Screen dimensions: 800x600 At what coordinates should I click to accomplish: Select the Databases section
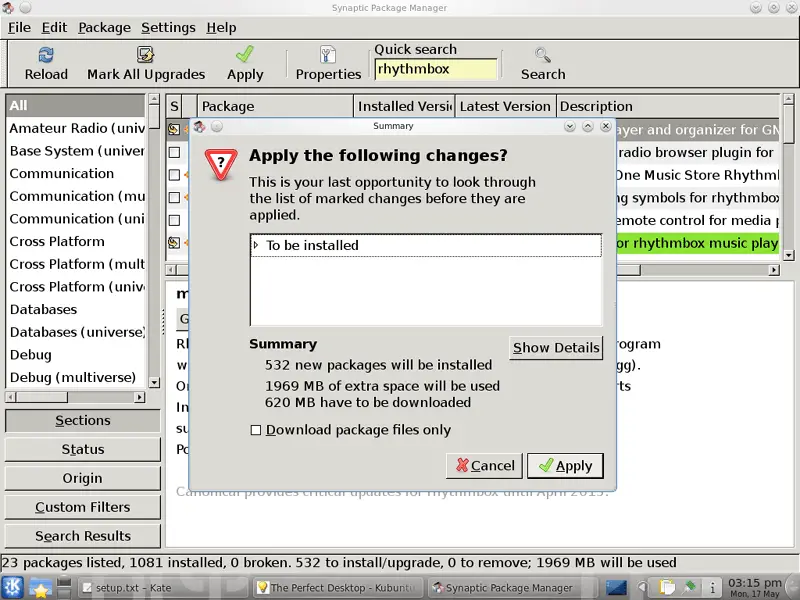click(76, 309)
